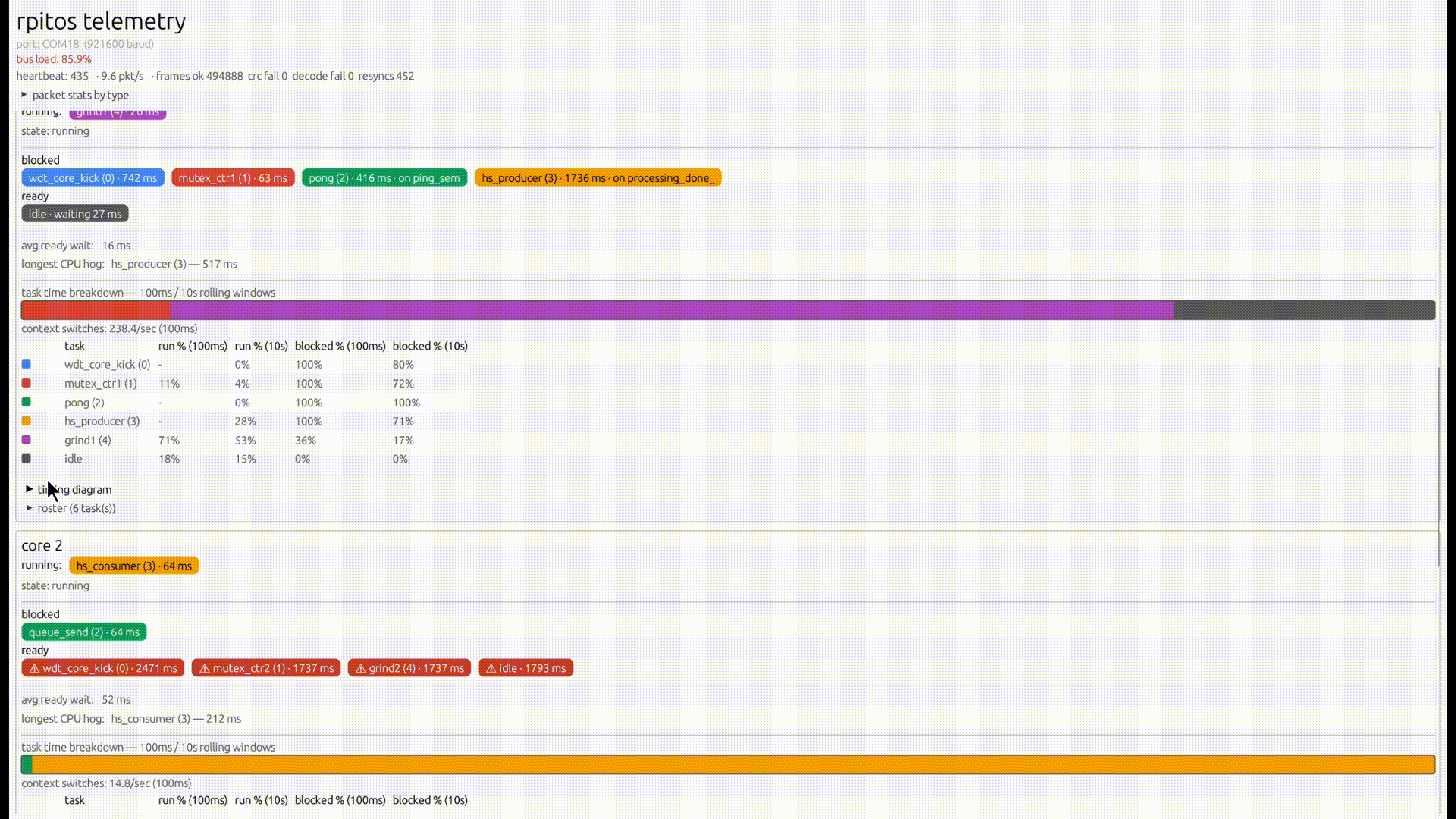The width and height of the screenshot is (1456, 819).
Task: Click the mutex_ctr1 orange legend square
Action: click(27, 383)
